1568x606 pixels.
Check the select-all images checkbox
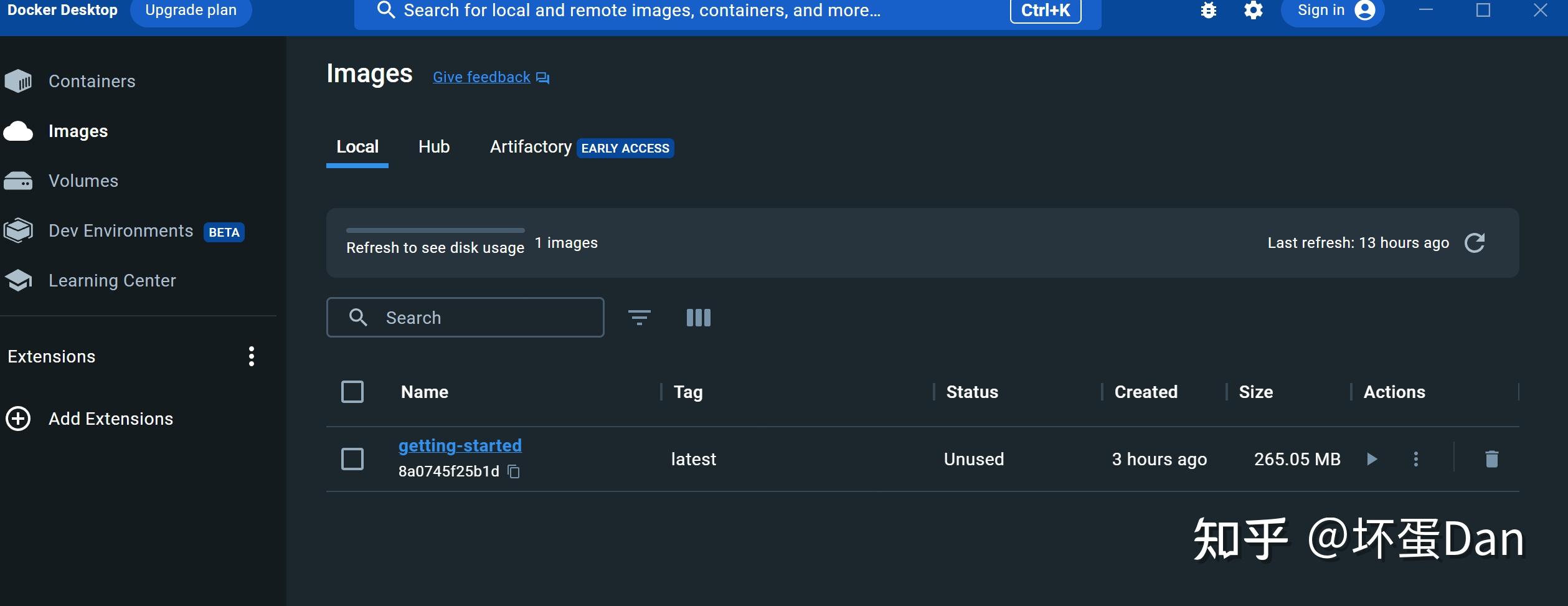pyautogui.click(x=352, y=392)
